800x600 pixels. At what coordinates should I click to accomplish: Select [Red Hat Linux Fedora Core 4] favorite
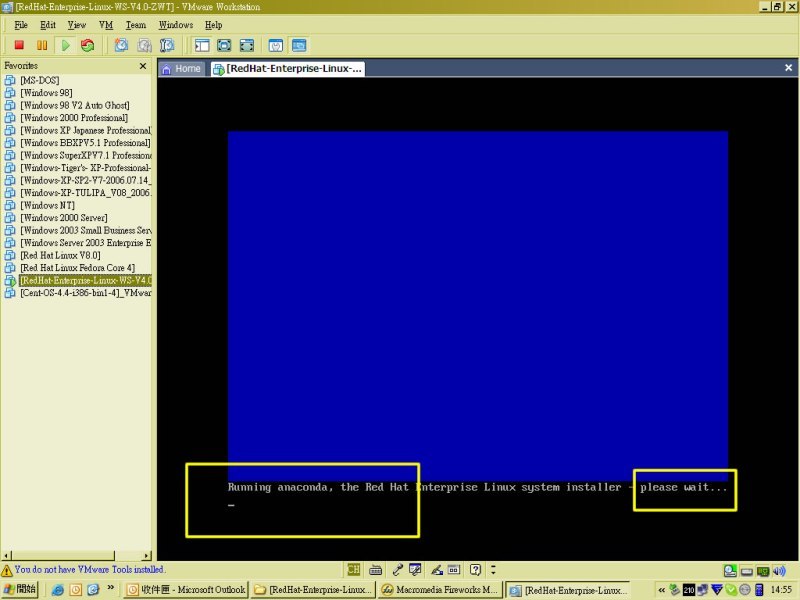pos(78,268)
